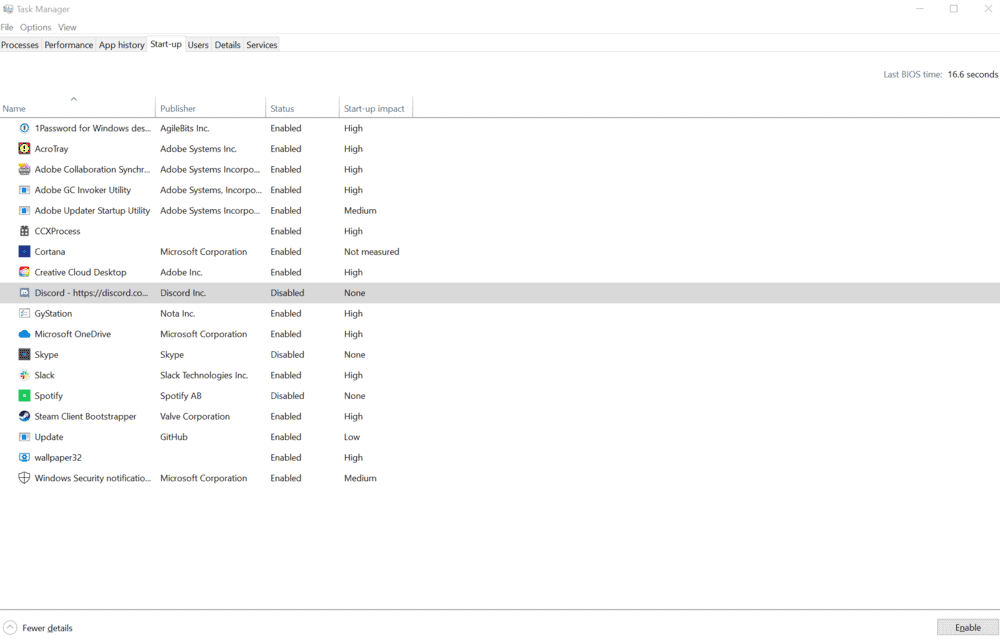This screenshot has height=639, width=1000.
Task: Click the GyStation icon
Action: [24, 314]
